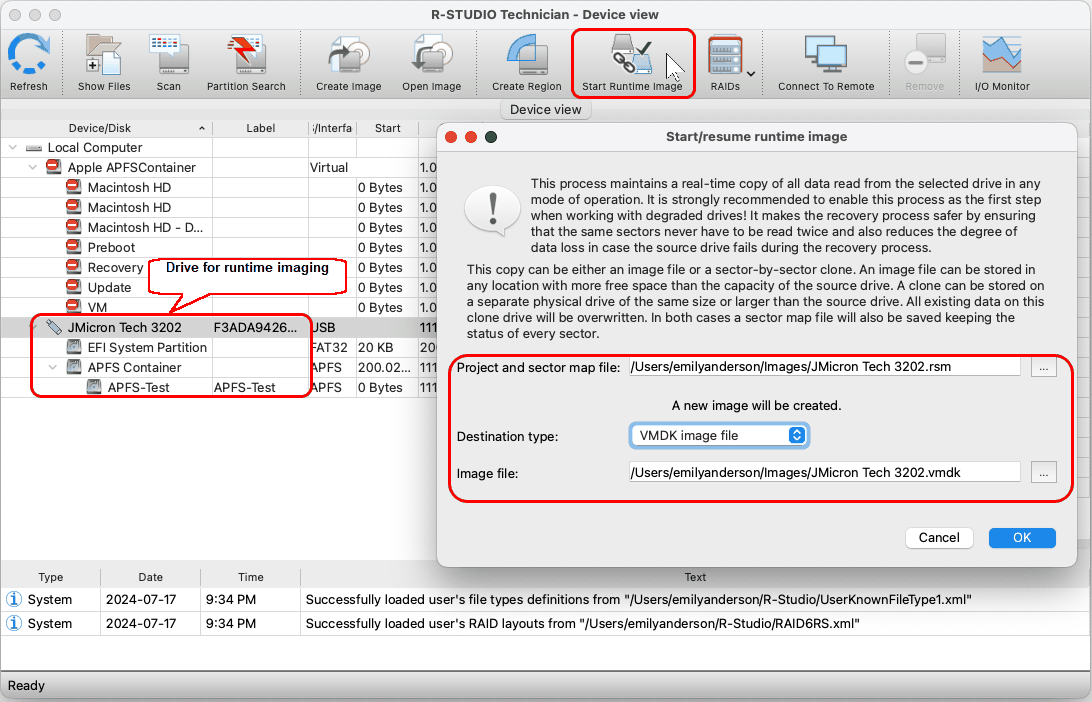Image resolution: width=1092 pixels, height=702 pixels.
Task: Click the F3ADA9426... label cell
Action: 260,327
